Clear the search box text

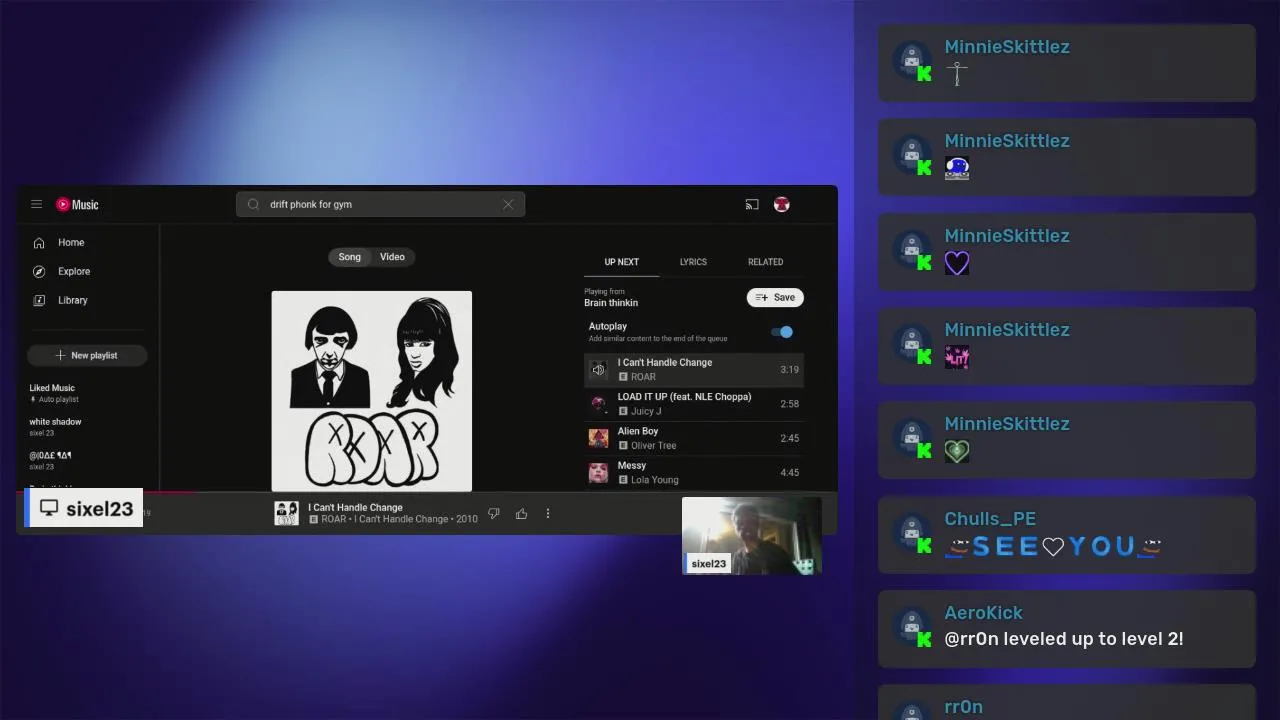click(508, 204)
